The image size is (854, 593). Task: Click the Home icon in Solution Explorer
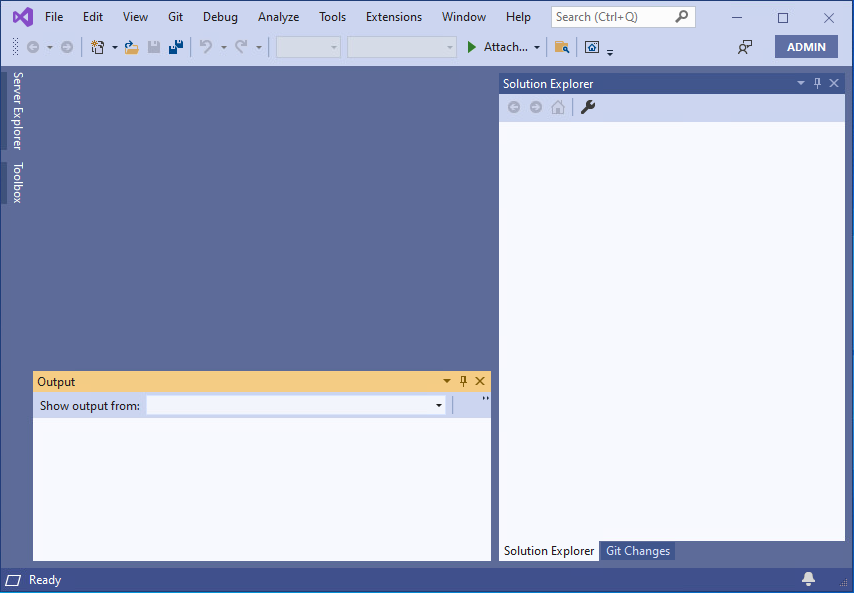tap(557, 107)
